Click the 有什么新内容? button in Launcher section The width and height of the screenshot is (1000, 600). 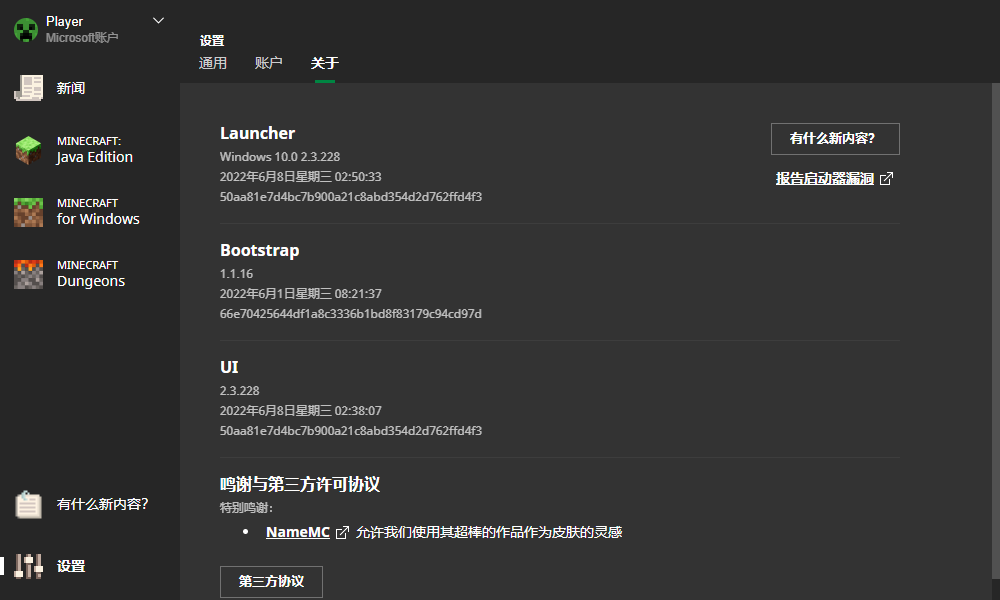(835, 139)
